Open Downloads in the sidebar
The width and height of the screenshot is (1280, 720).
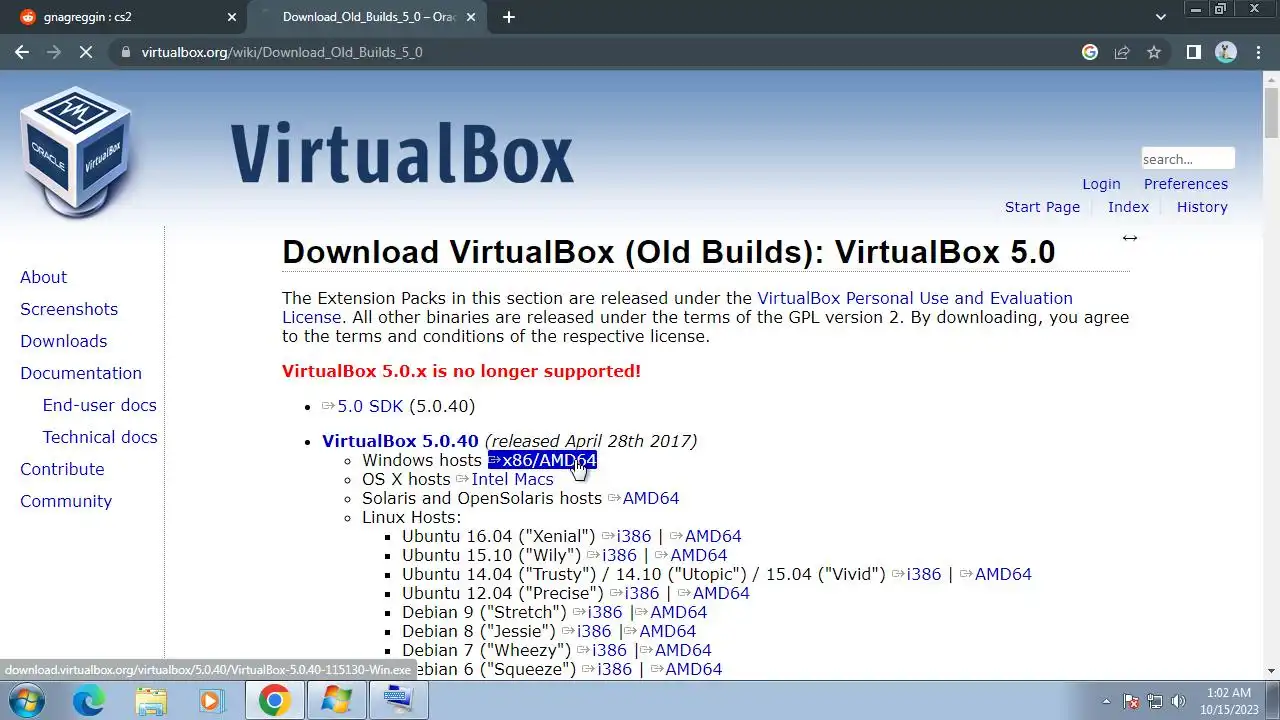[63, 341]
